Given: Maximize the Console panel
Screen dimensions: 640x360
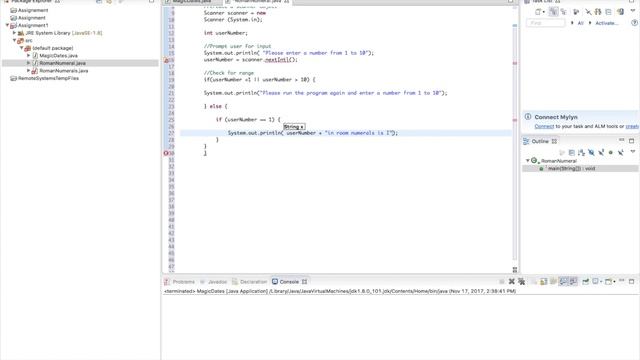Looking at the screenshot, I should [631, 281].
